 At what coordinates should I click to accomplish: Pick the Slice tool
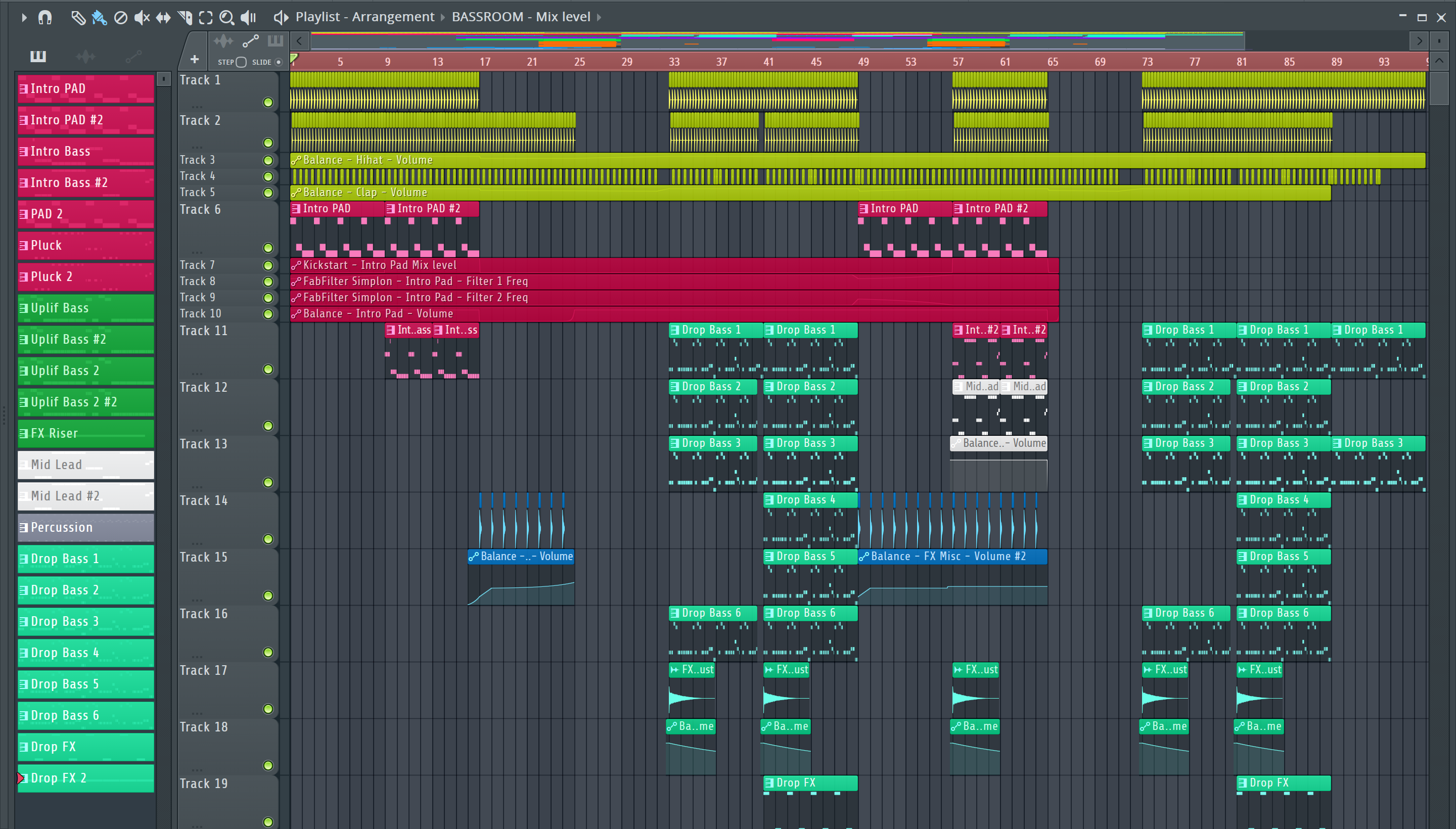185,17
